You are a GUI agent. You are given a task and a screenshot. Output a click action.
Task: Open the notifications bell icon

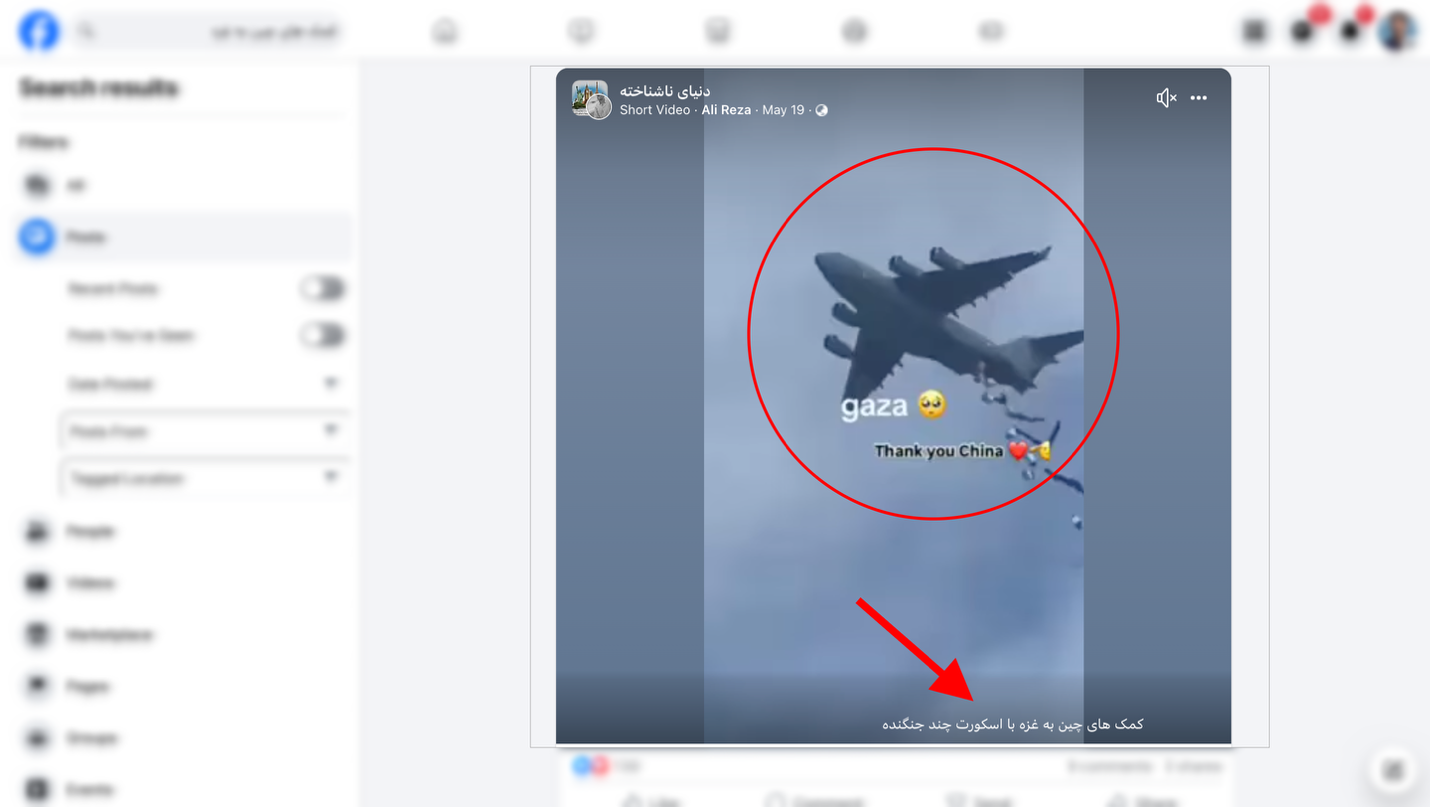click(1350, 31)
